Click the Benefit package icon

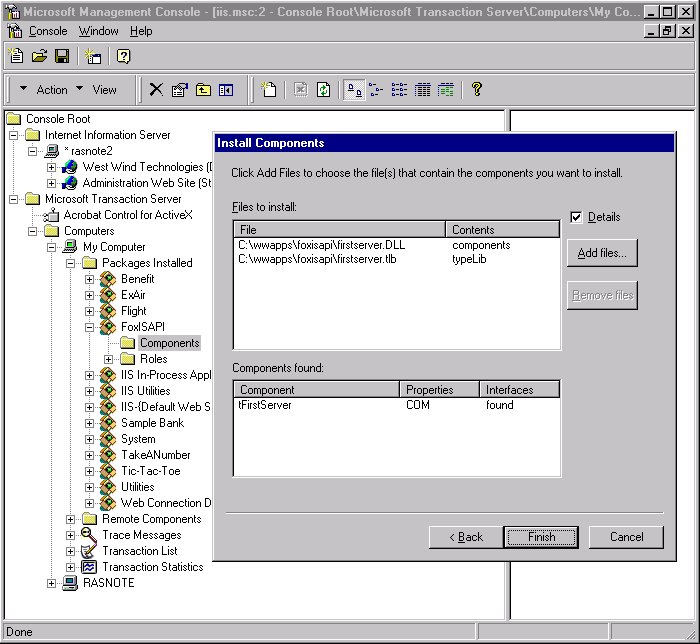(x=108, y=279)
